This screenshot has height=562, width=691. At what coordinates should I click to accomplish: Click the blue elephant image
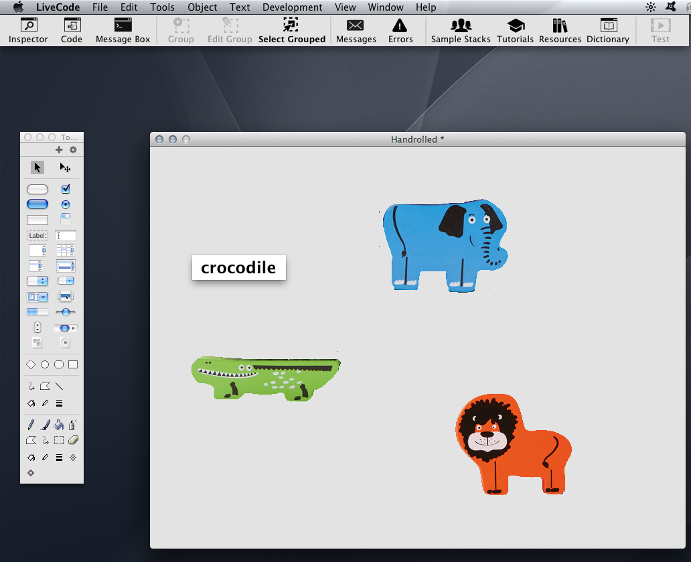click(440, 245)
